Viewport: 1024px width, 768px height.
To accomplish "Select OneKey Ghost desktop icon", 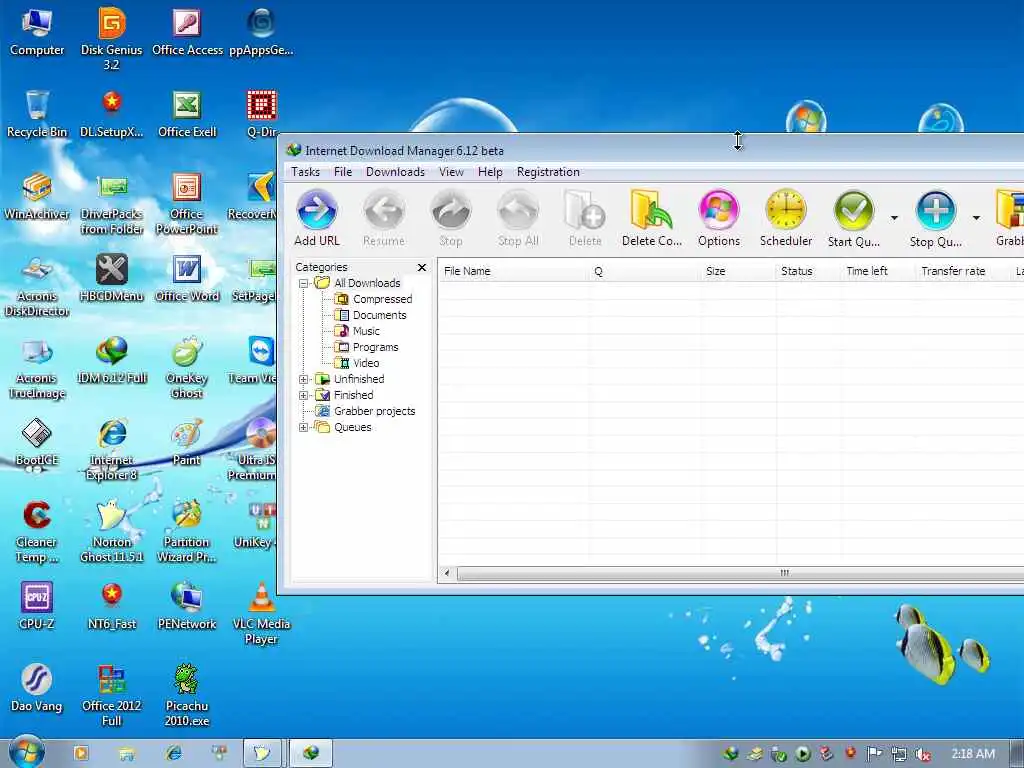I will coord(187,367).
